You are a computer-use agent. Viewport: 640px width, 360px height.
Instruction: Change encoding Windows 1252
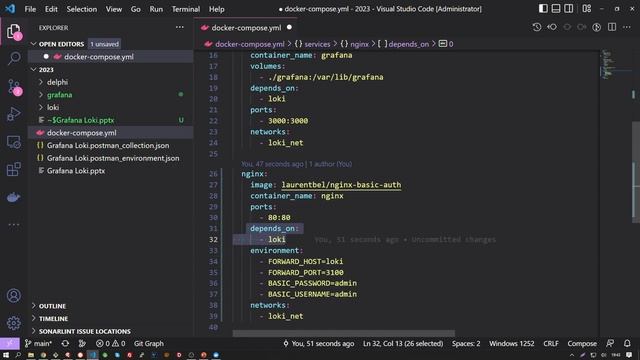pos(511,344)
